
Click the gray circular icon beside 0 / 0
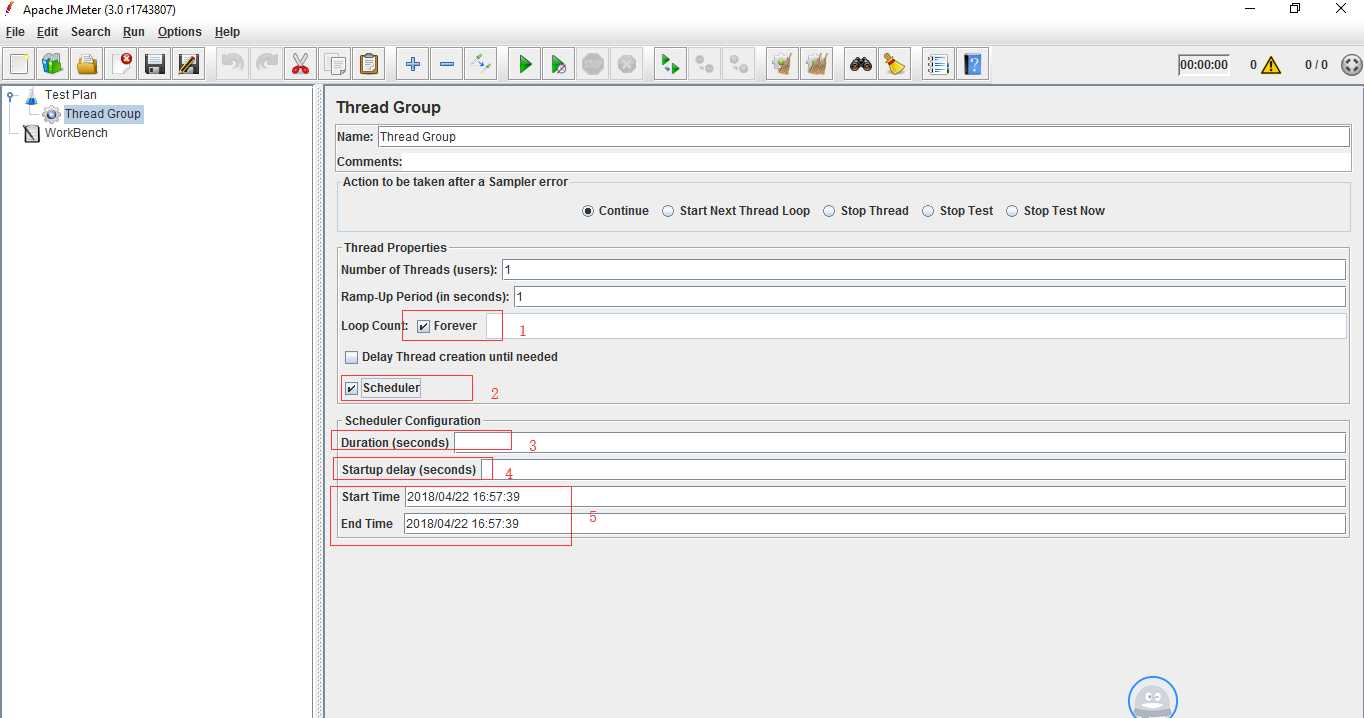point(1351,65)
